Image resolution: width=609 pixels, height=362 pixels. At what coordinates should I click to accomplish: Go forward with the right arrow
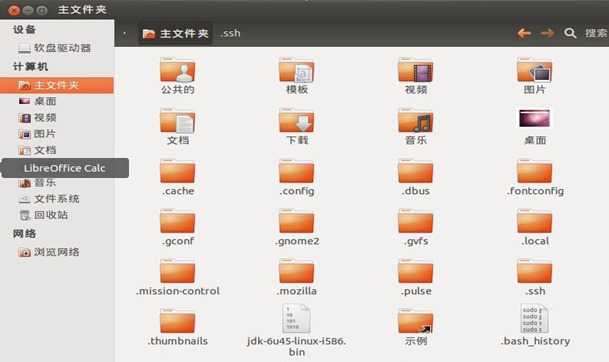pyautogui.click(x=547, y=33)
